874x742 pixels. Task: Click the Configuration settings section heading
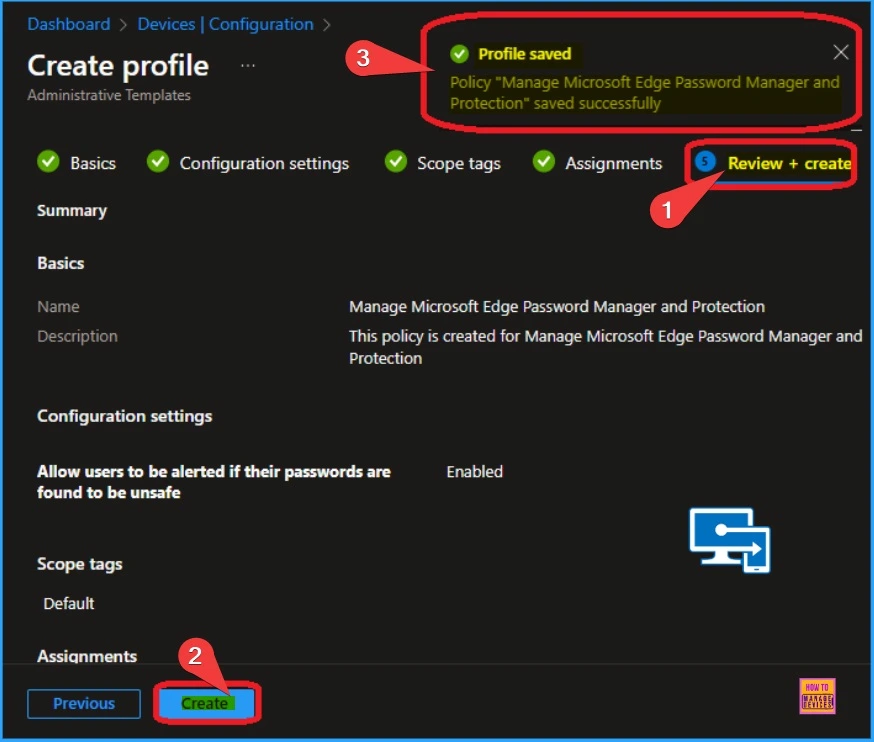[124, 416]
